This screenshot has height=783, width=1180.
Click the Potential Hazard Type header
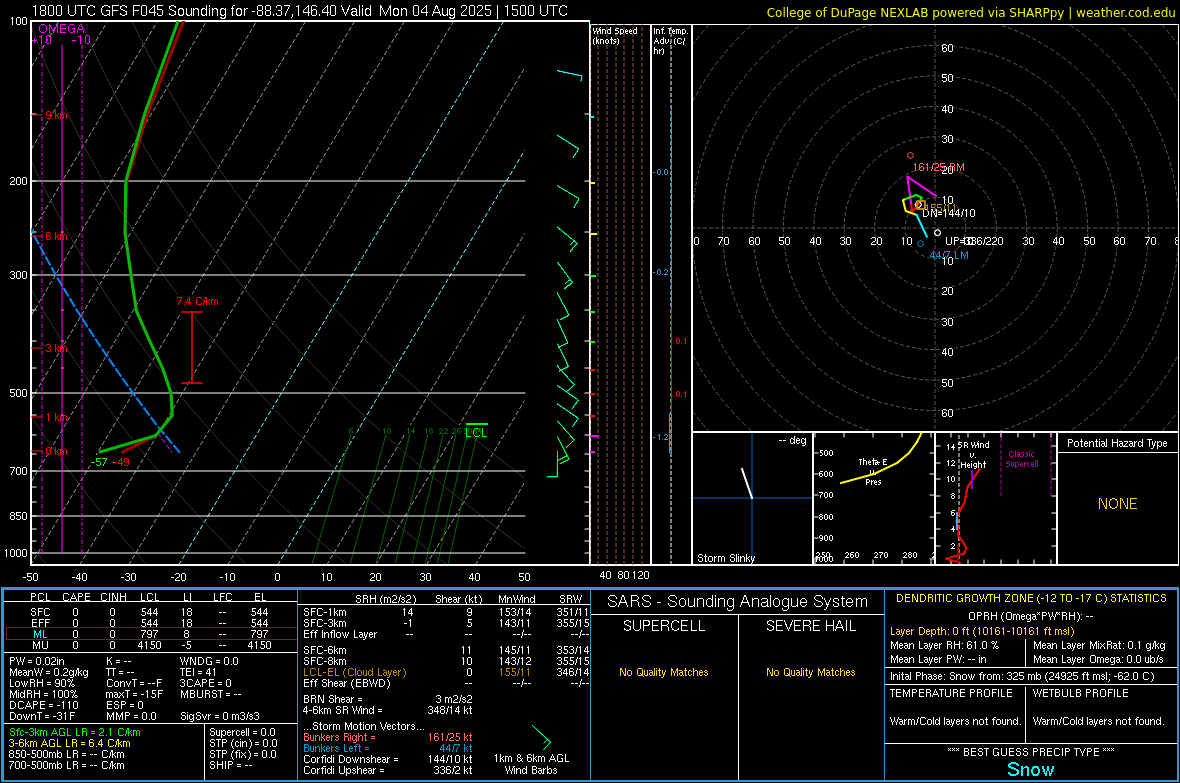point(1117,443)
